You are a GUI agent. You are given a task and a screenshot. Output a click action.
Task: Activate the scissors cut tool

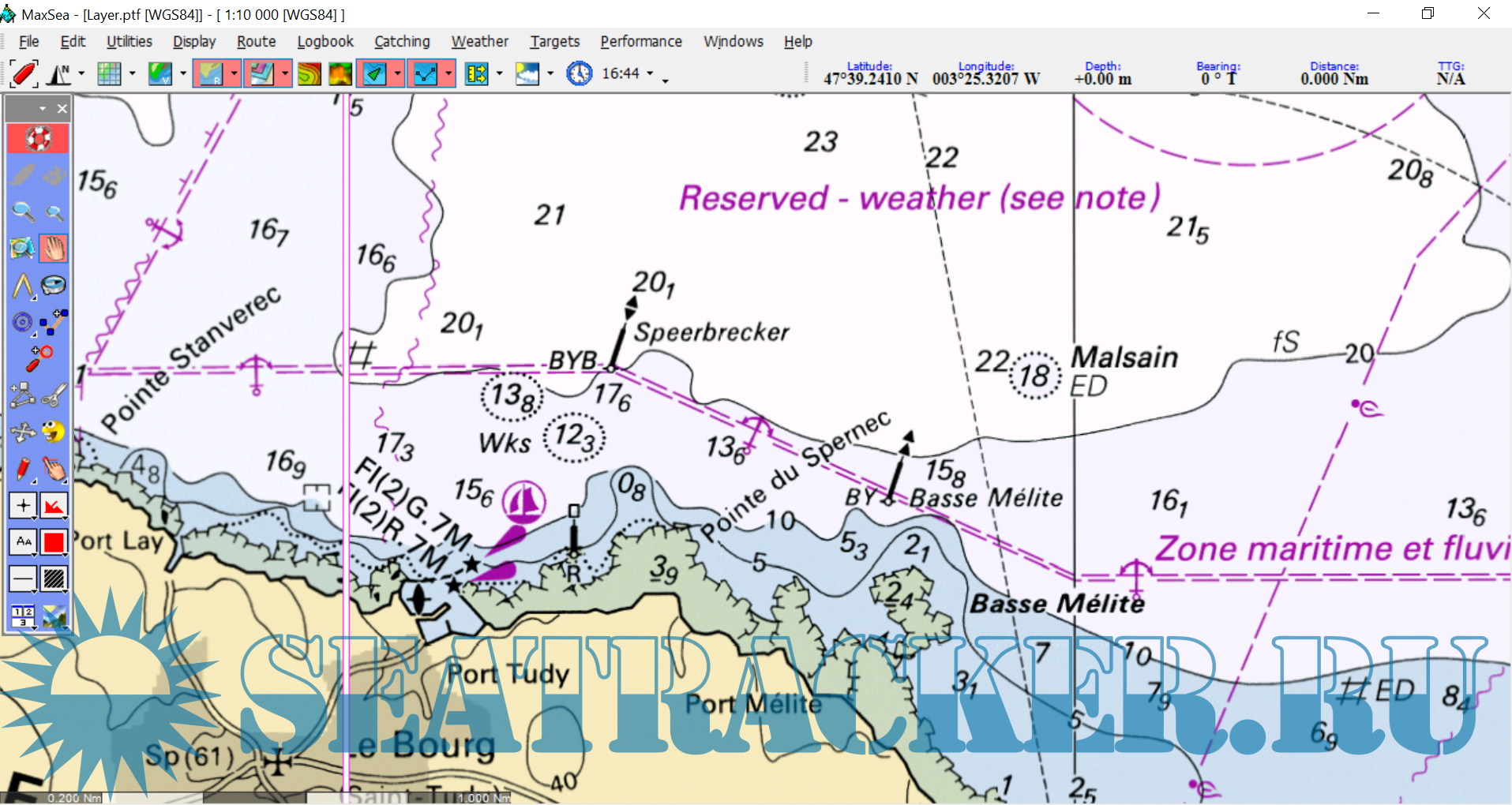point(54,395)
